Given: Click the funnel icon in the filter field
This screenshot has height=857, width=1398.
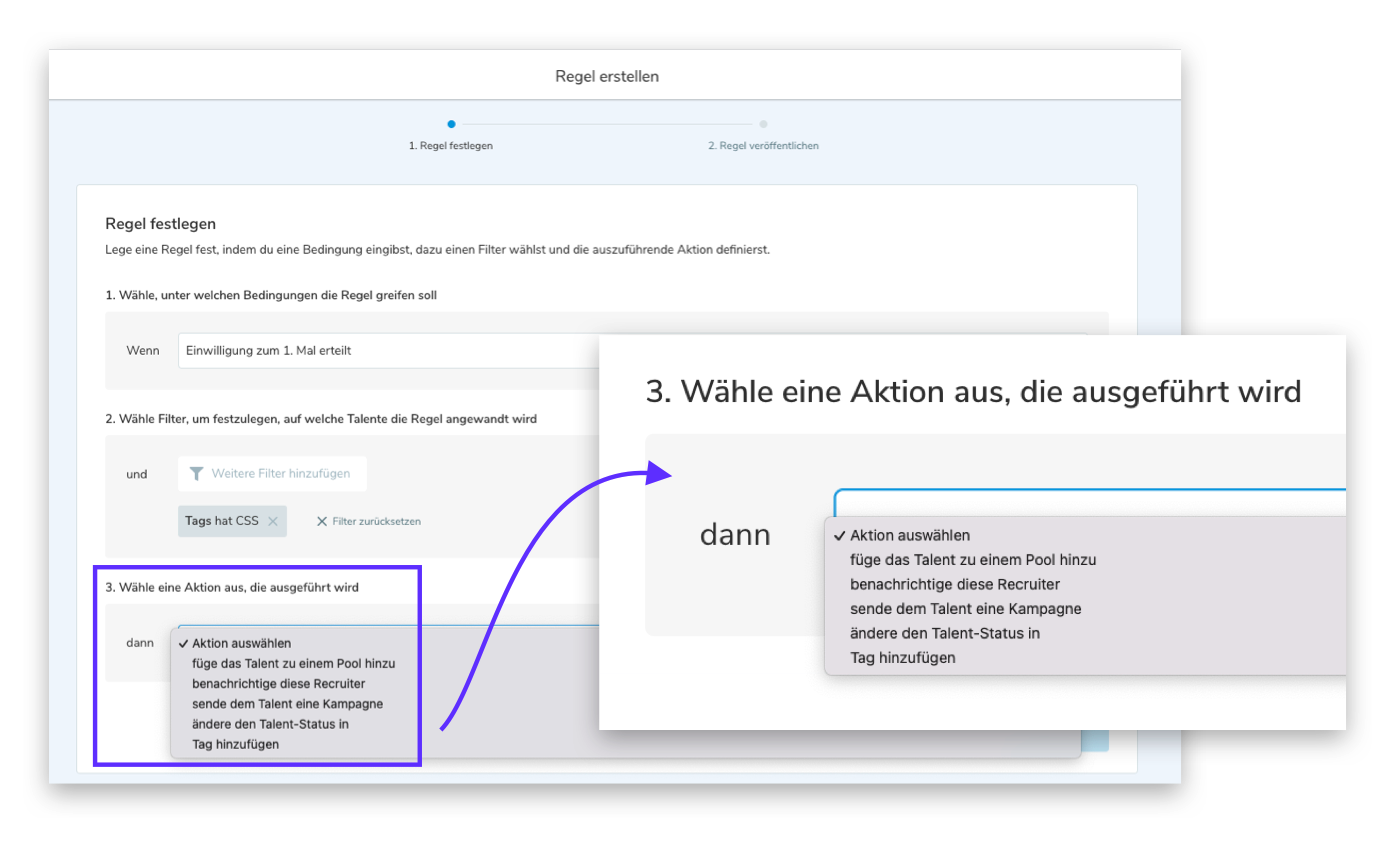Looking at the screenshot, I should 197,473.
